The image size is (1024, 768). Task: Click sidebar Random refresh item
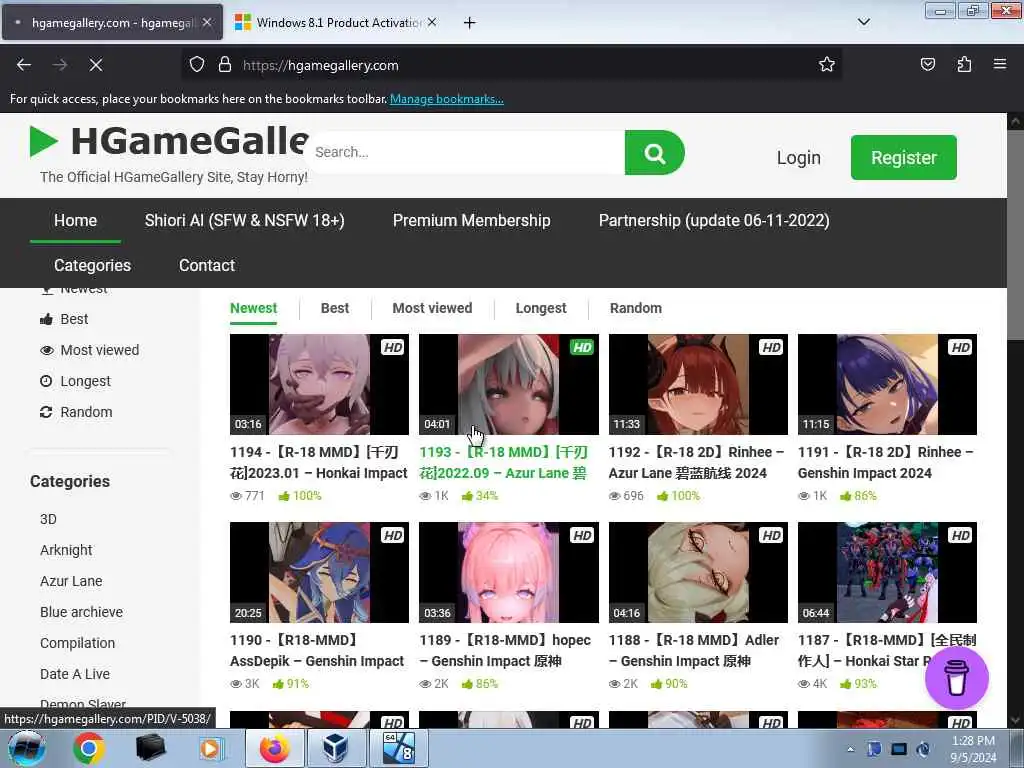76,412
